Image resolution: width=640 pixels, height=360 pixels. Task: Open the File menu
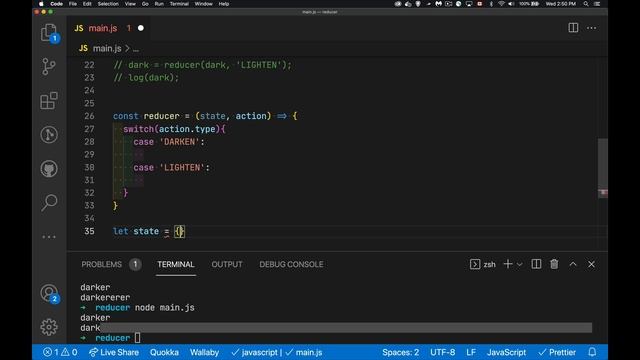tap(73, 4)
